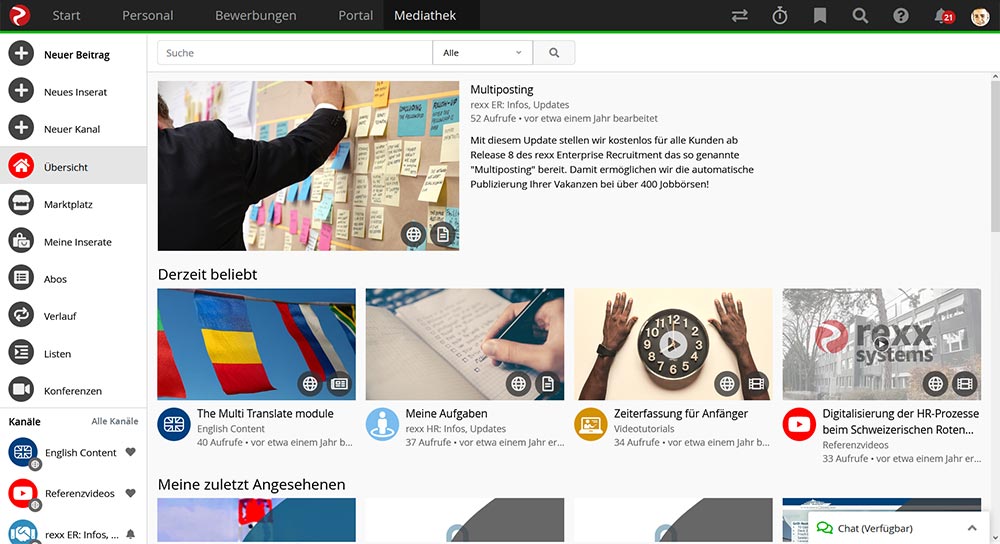This screenshot has height=544, width=1000.
Task: Open Meine Aufgaben post title
Action: pos(446,413)
